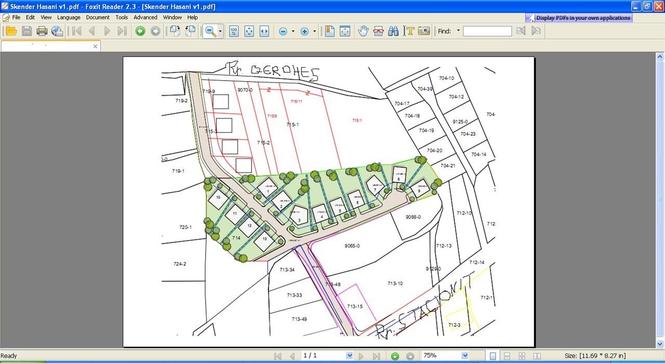Select single page layout mode
The width and height of the screenshot is (665, 363).
[493, 356]
